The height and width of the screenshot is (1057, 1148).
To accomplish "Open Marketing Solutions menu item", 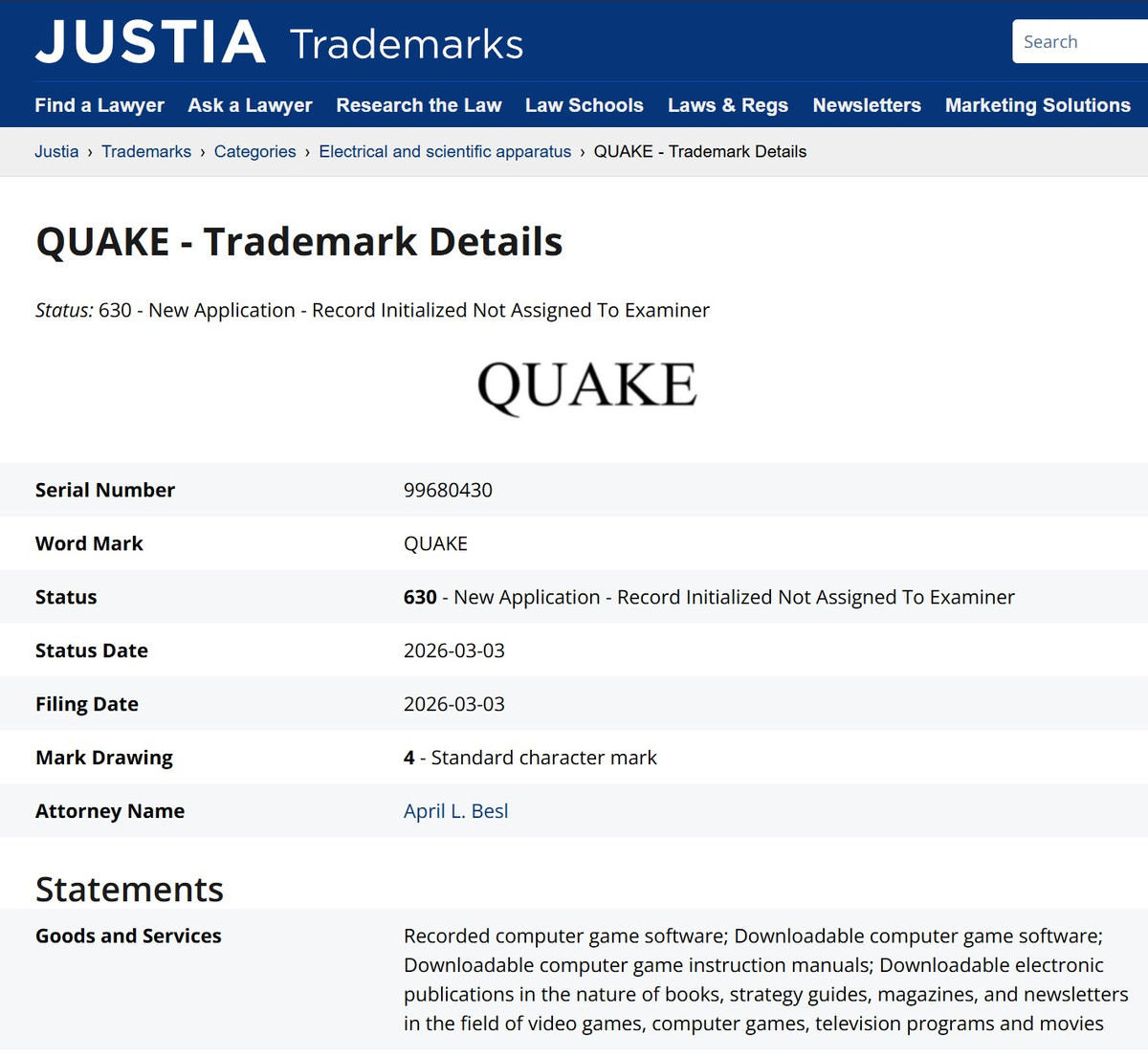I will pyautogui.click(x=1038, y=105).
